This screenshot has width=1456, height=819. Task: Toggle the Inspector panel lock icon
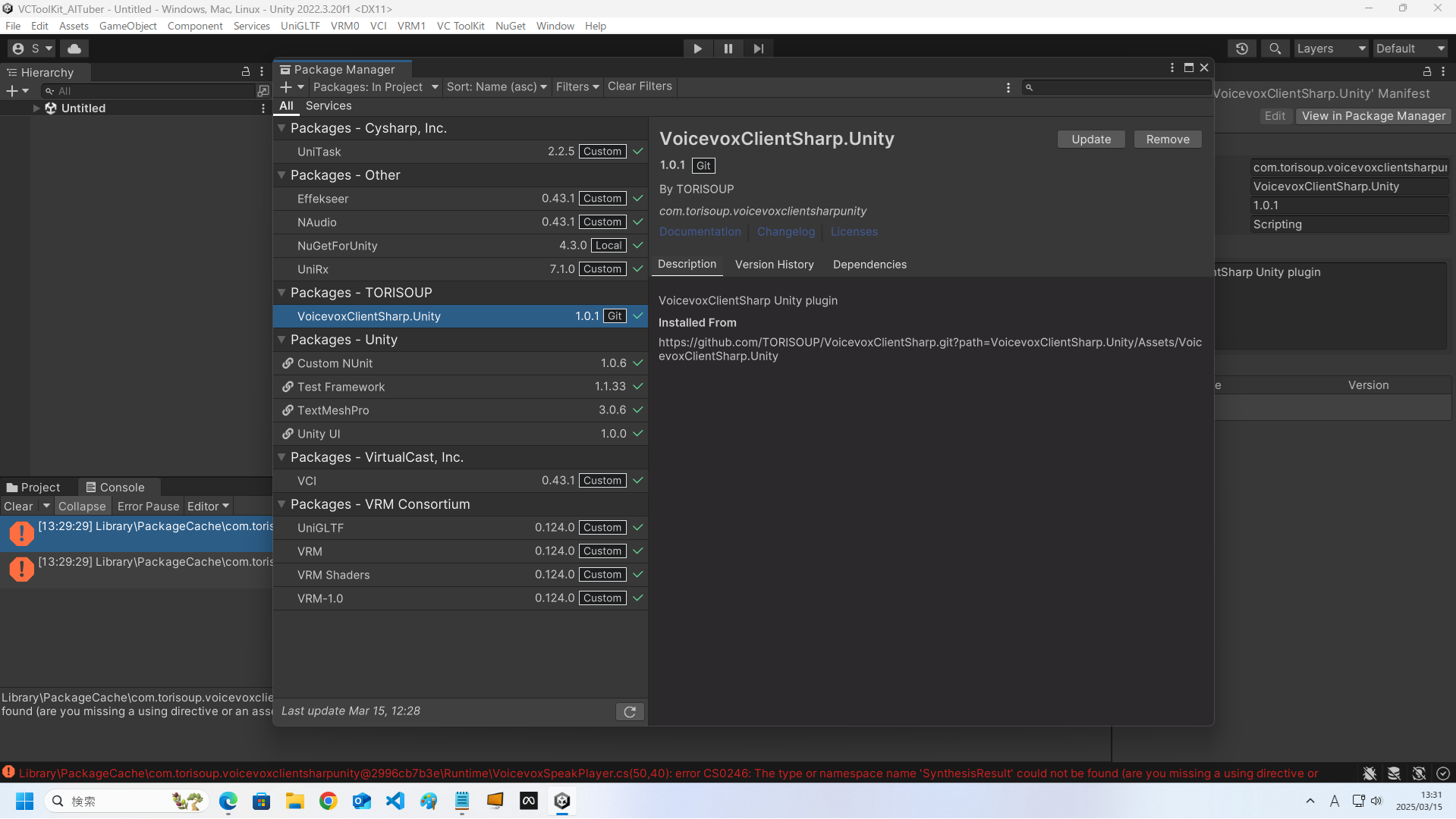click(x=1427, y=71)
